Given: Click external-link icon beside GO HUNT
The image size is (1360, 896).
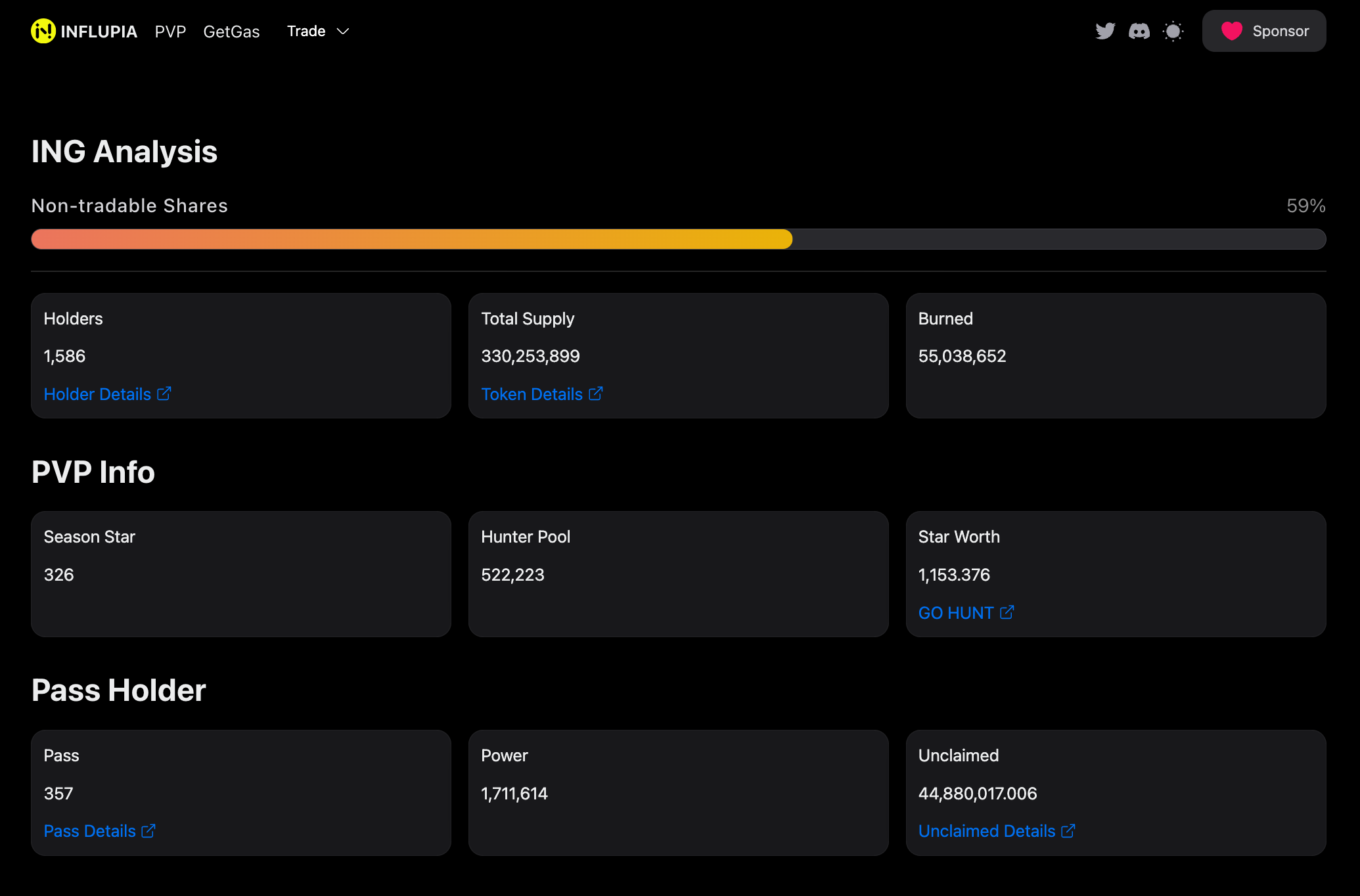Looking at the screenshot, I should pyautogui.click(x=1007, y=612).
